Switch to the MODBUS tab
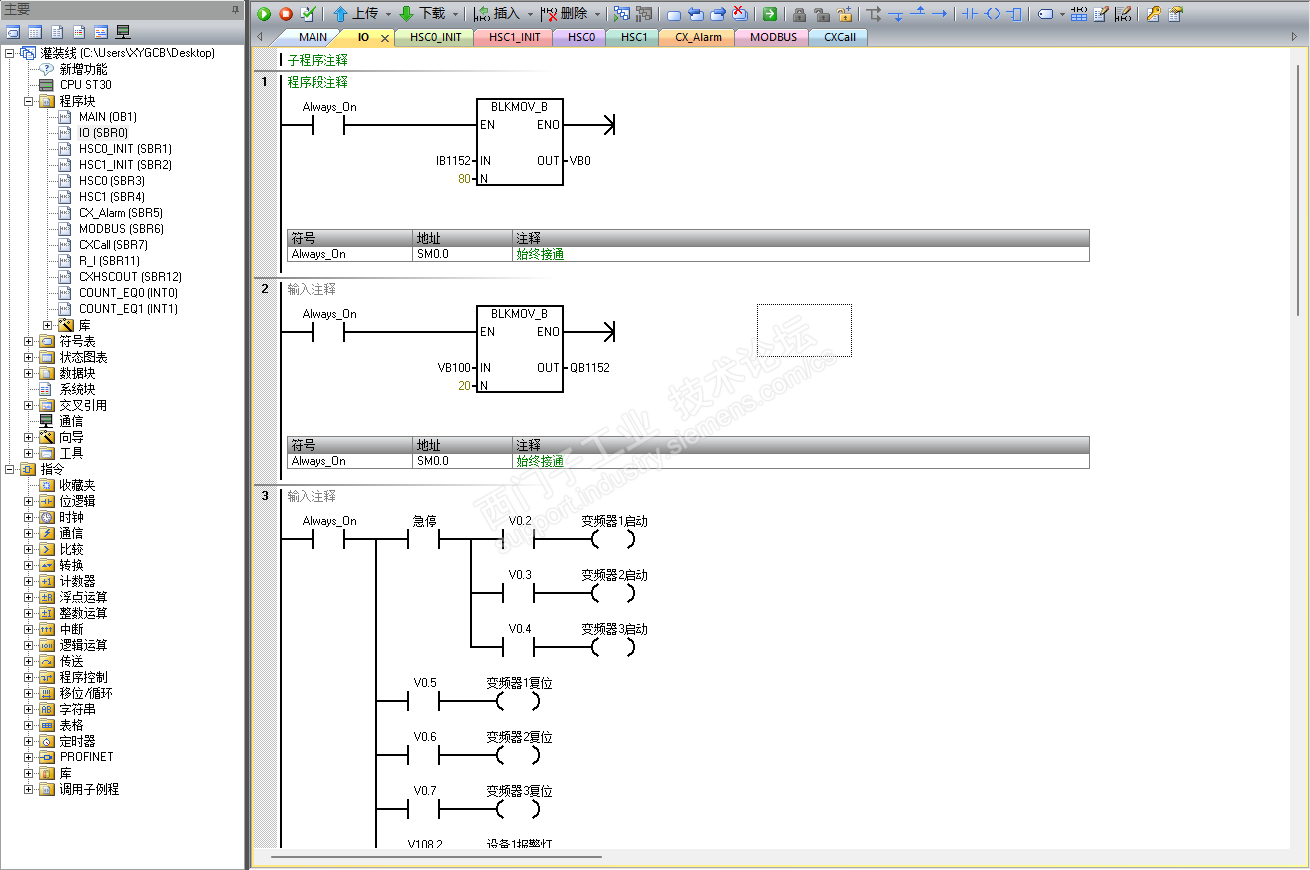This screenshot has height=870, width=1310. click(x=773, y=37)
